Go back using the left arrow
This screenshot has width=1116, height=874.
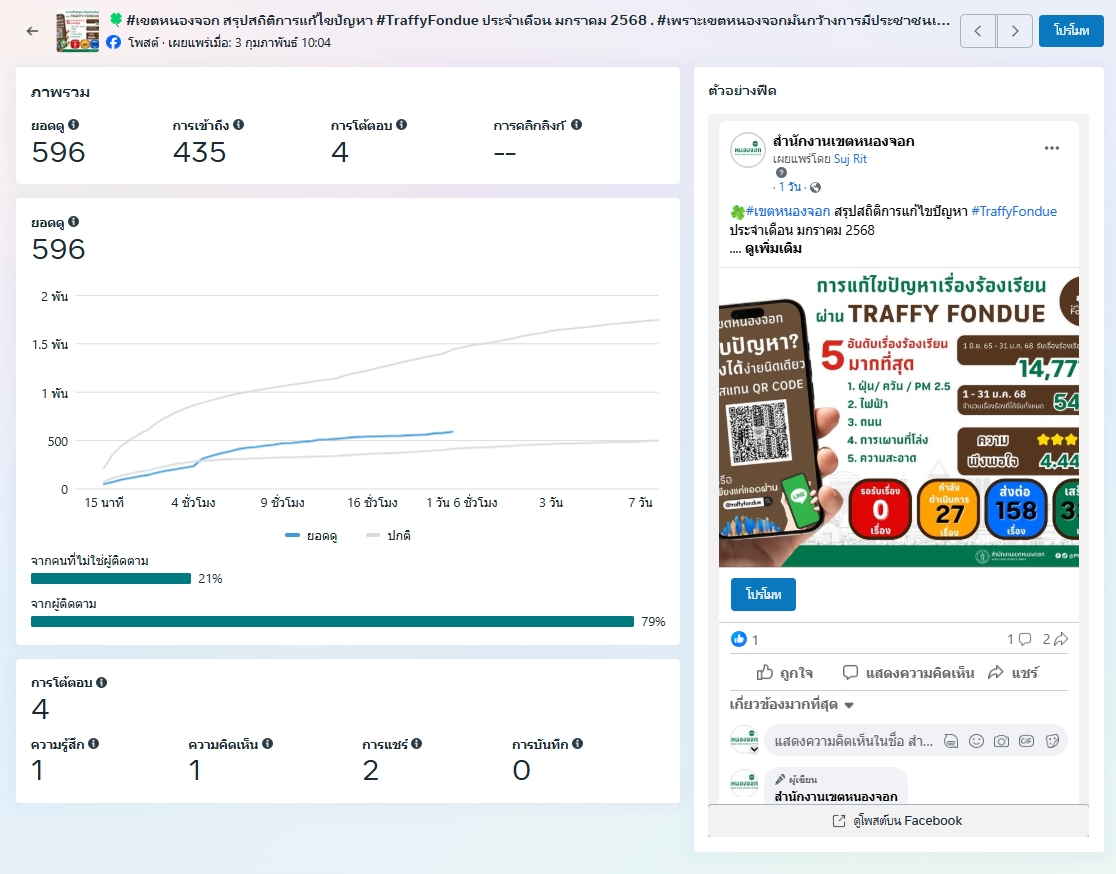point(32,31)
